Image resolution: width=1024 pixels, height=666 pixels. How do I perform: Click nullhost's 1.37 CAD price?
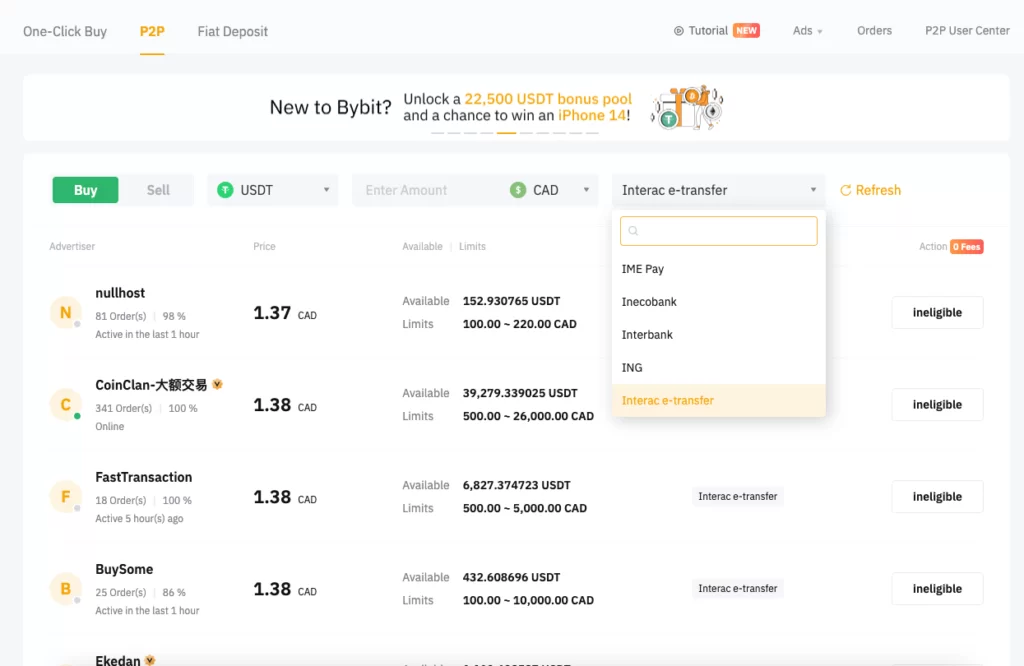point(285,313)
